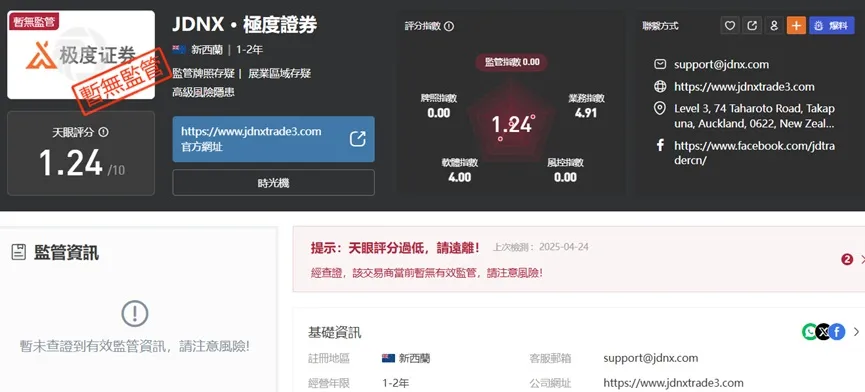Click 高級風險隱患 warning label

pos(204,92)
